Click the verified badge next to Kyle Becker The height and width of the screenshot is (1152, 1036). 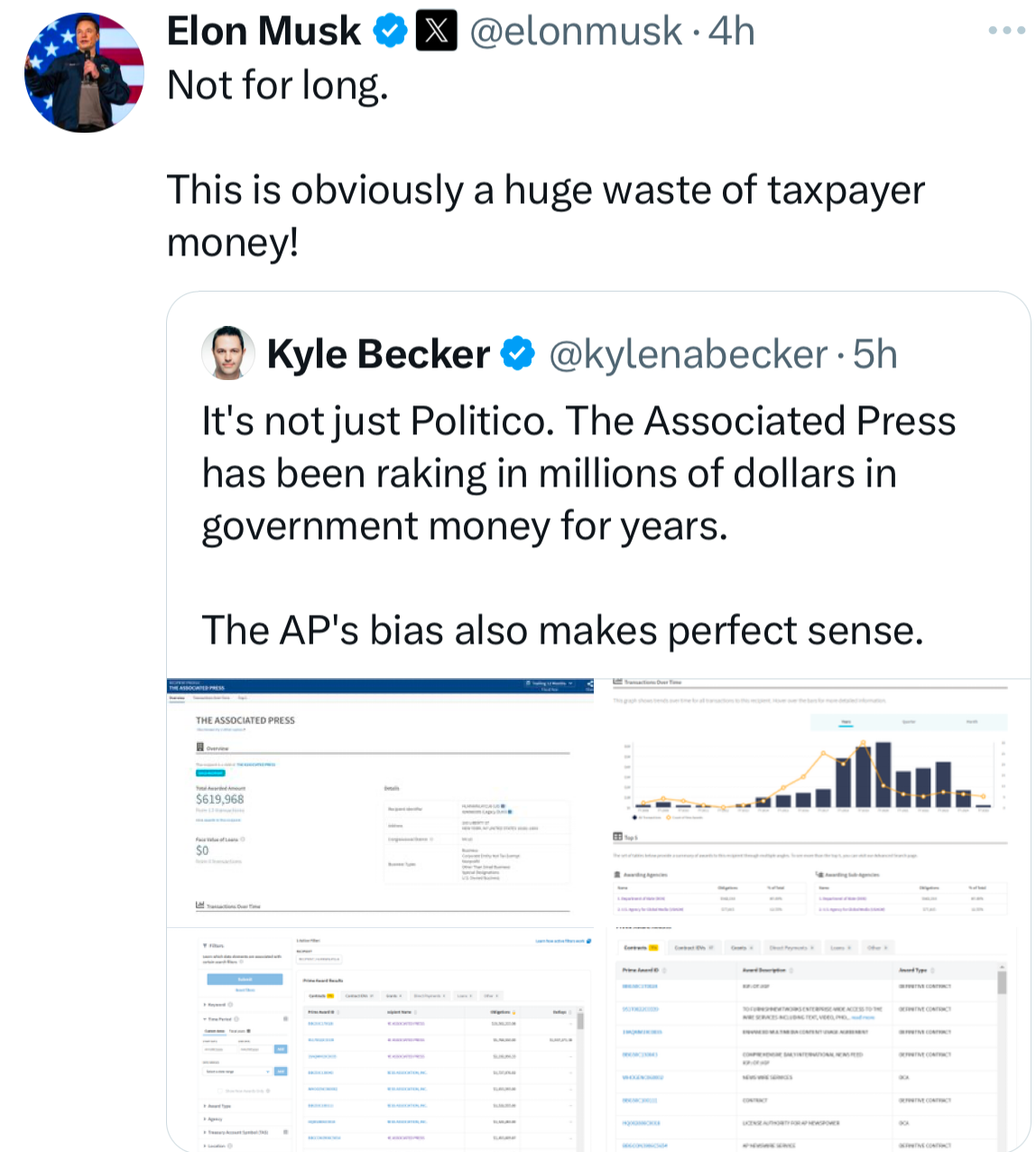click(517, 354)
